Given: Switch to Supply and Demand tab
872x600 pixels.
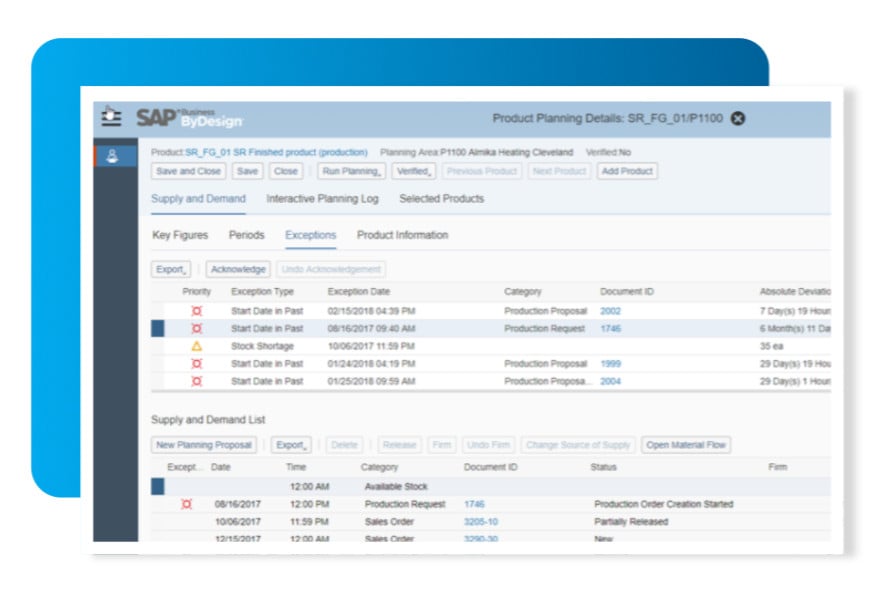Looking at the screenshot, I should tap(199, 199).
